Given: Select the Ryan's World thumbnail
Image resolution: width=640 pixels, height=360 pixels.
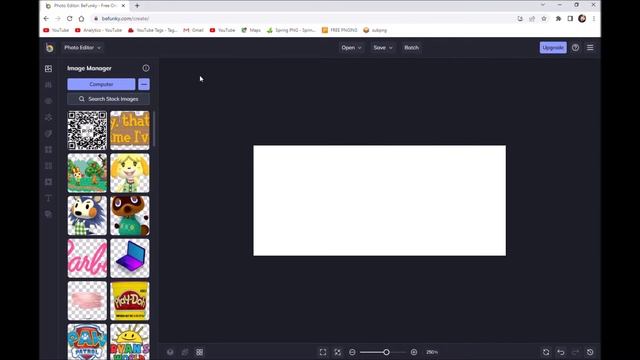Looking at the screenshot, I should pyautogui.click(x=130, y=342).
